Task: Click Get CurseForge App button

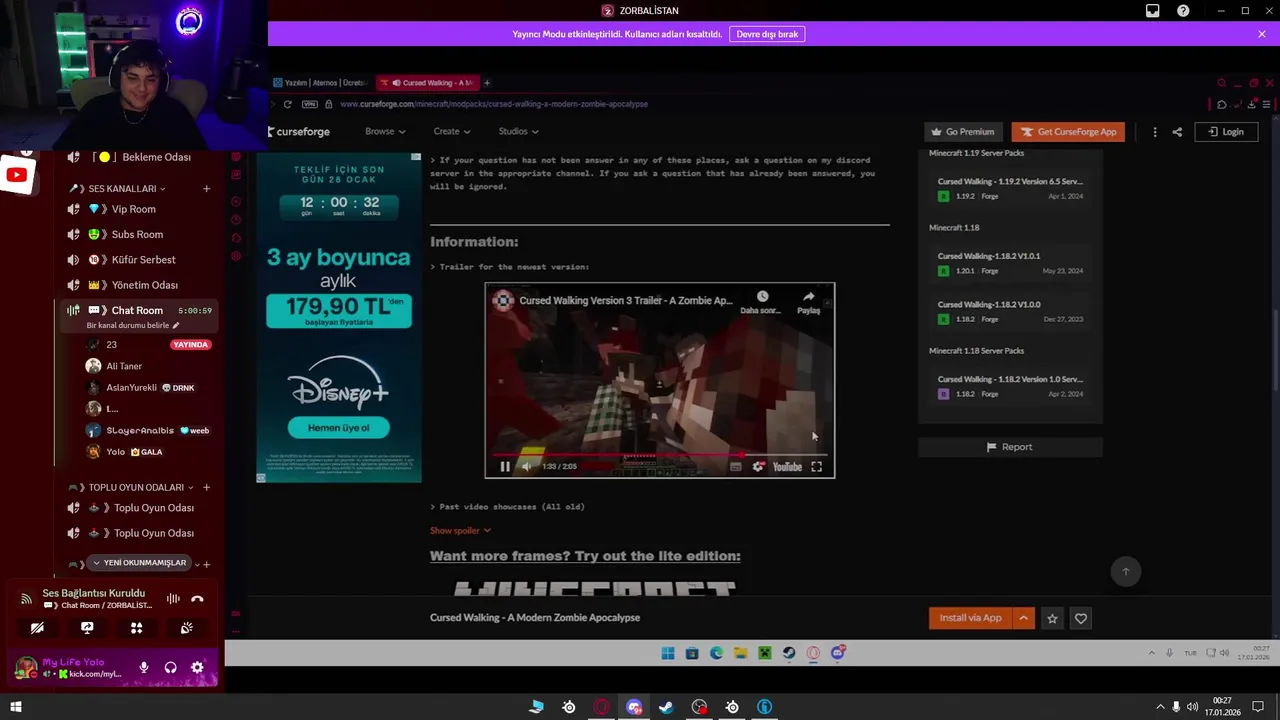Action: click(x=1068, y=131)
